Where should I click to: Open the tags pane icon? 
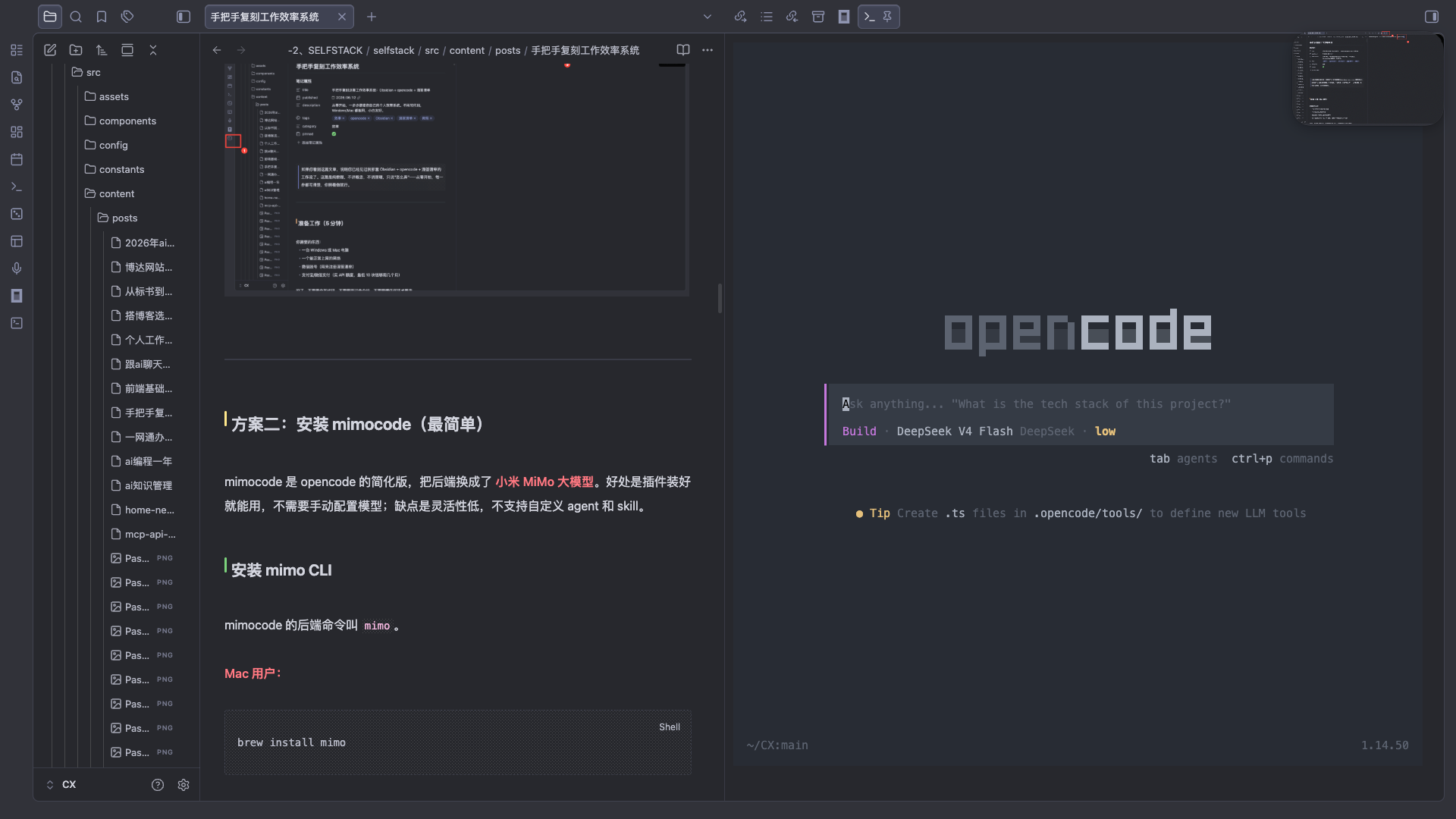(x=127, y=17)
